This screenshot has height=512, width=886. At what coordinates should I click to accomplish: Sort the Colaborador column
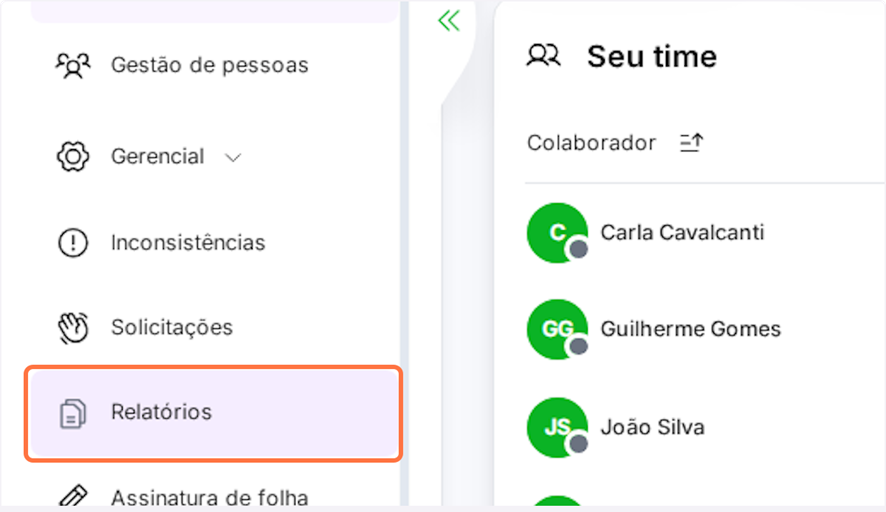point(691,143)
